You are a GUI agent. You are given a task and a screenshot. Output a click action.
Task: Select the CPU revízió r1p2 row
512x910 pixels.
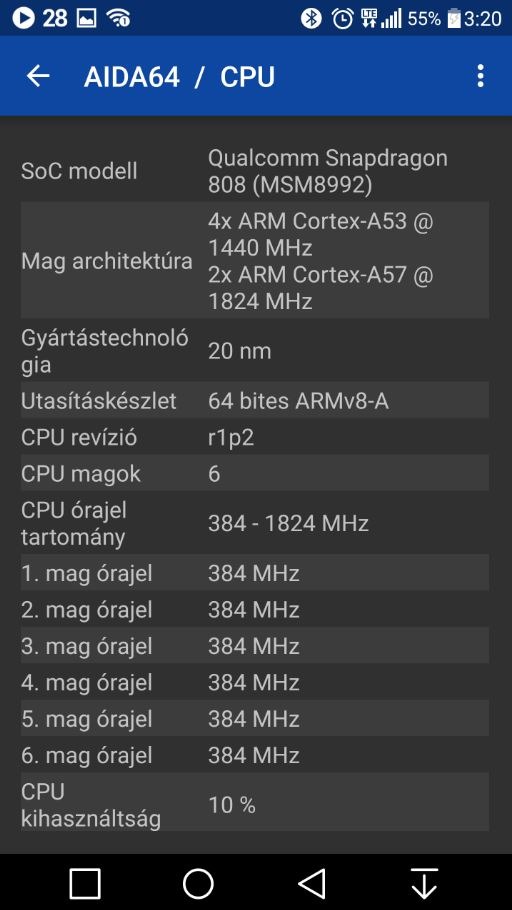(x=255, y=437)
